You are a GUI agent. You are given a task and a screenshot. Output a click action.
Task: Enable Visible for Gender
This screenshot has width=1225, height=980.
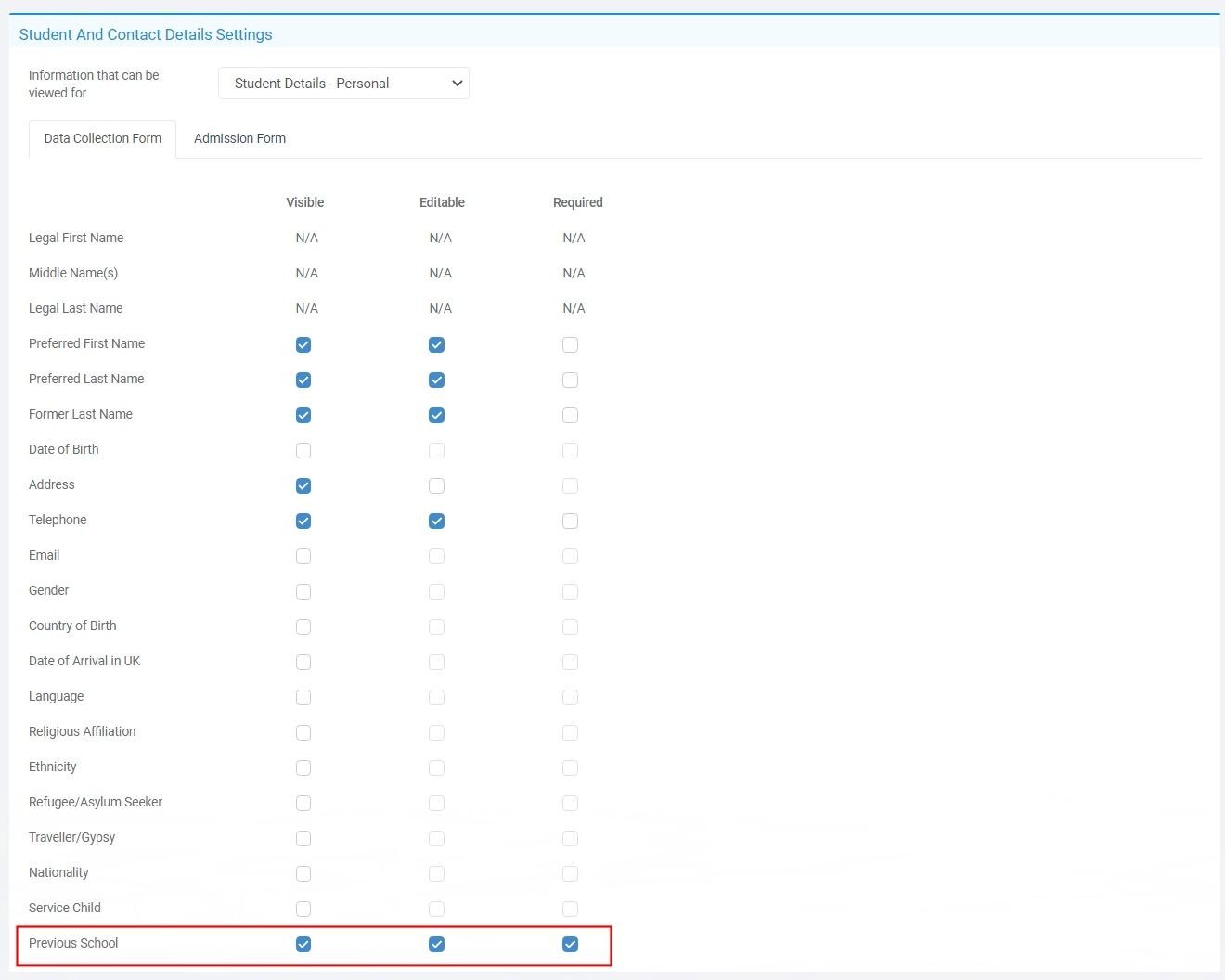tap(303, 591)
